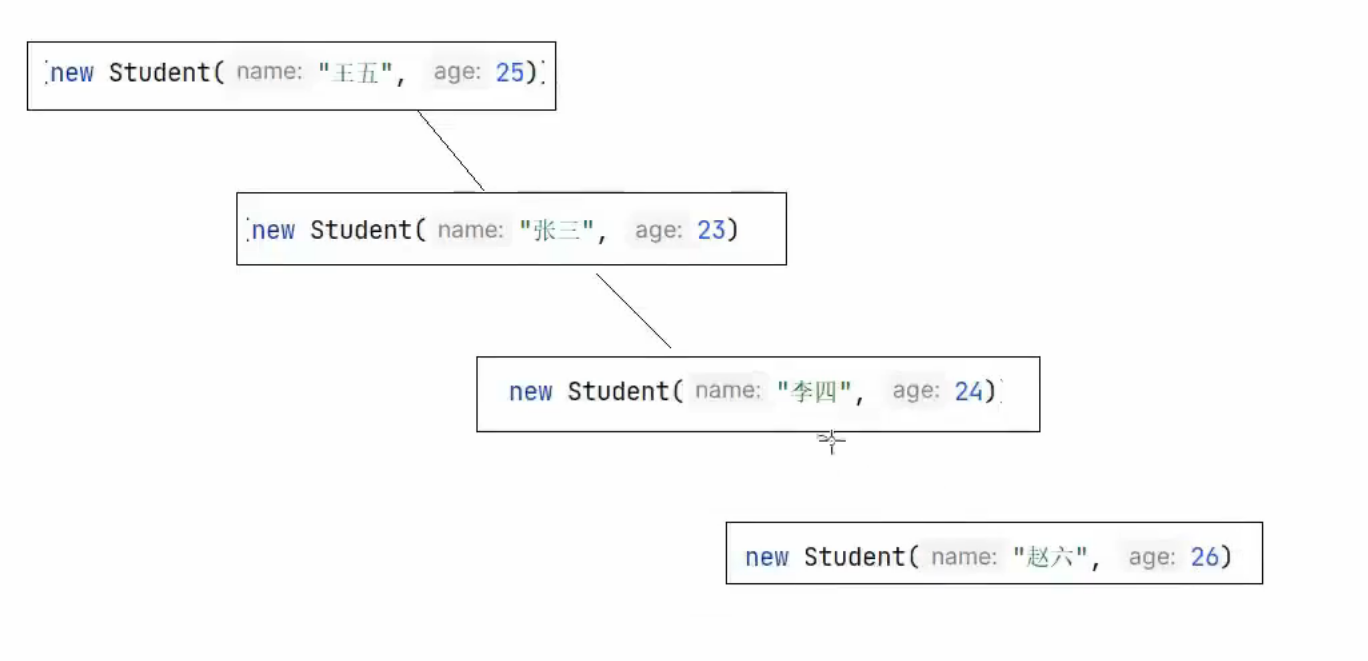Click the name: hint beside "李四"
The image size is (1368, 661).
(727, 391)
